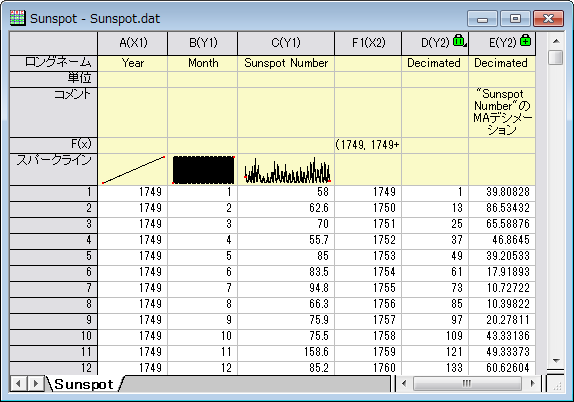Select the Sunspot Number sparkline cell
574x402 pixels.
click(x=286, y=170)
